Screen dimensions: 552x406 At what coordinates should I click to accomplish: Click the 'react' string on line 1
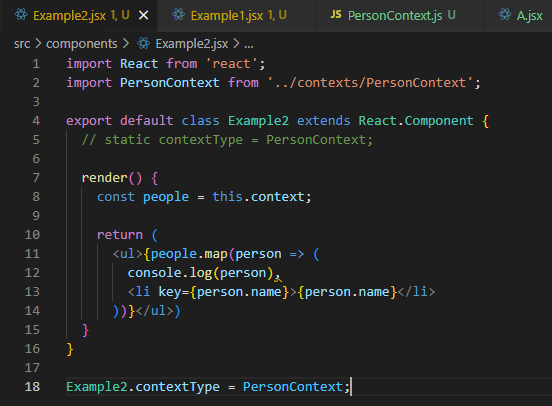click(x=231, y=64)
